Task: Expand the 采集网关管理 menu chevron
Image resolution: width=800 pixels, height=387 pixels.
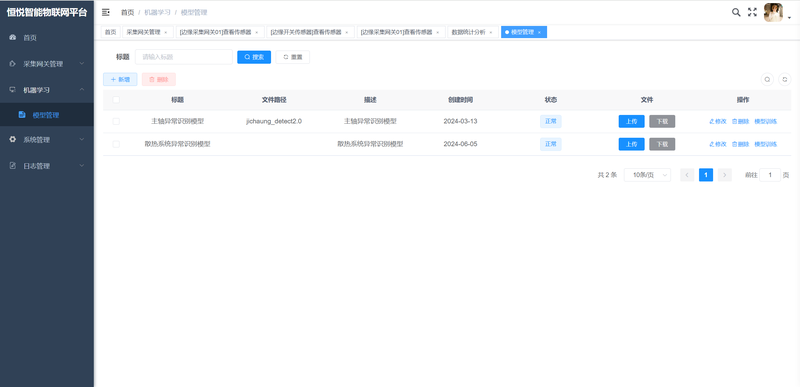Action: [82, 64]
